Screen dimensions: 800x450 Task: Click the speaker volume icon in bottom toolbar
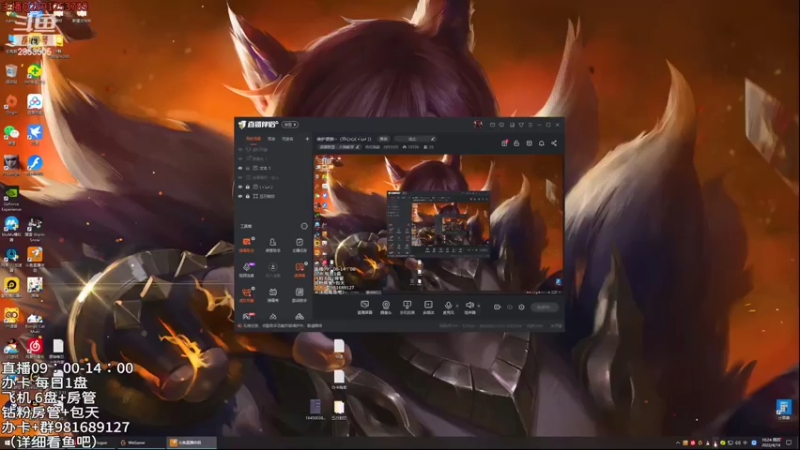470,307
